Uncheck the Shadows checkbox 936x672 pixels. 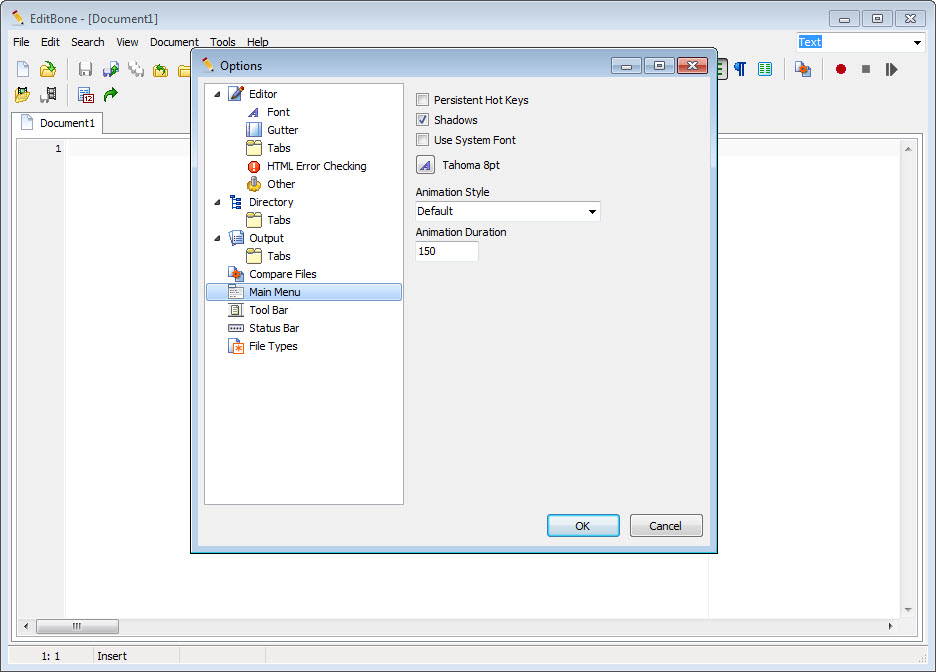coord(422,119)
